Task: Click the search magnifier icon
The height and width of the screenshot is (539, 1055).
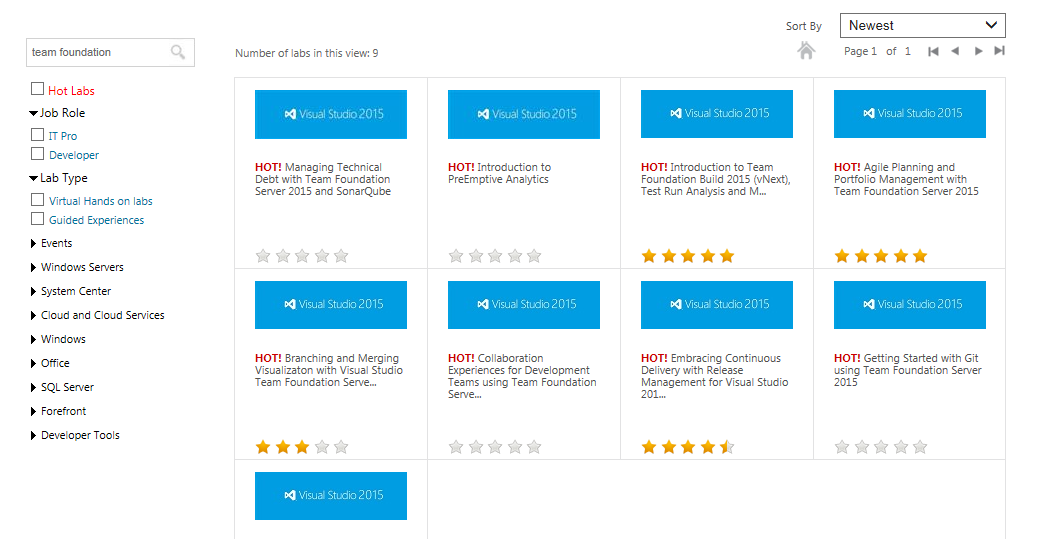Action: tap(178, 52)
